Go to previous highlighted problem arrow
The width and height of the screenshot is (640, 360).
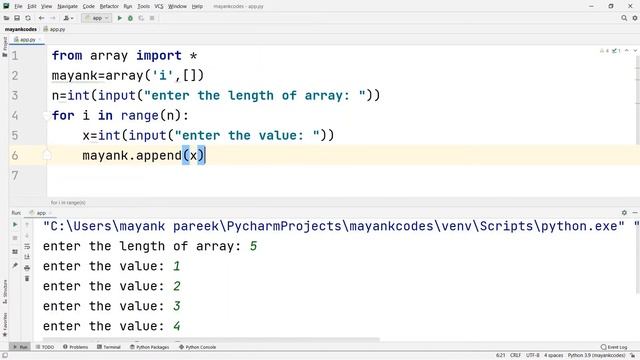pyautogui.click(x=627, y=51)
